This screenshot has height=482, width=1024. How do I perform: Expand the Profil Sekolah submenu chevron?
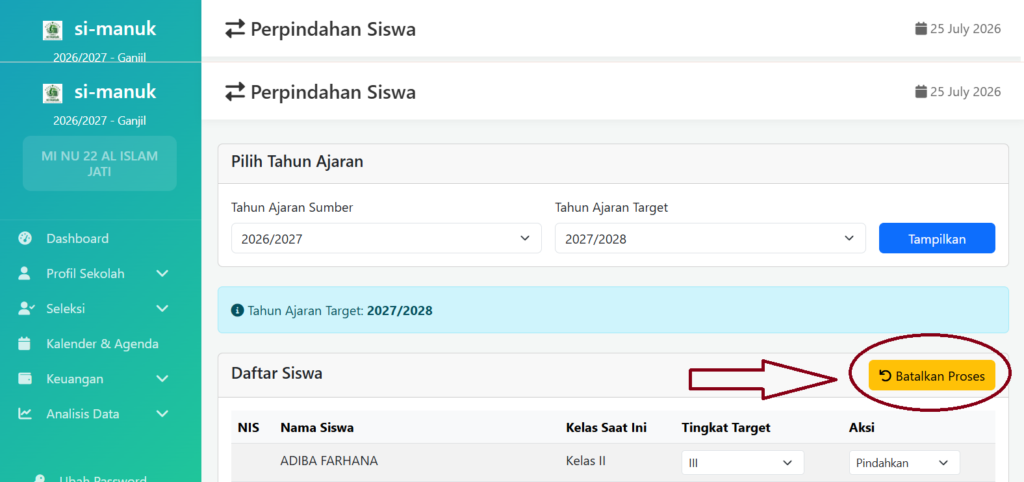point(163,274)
